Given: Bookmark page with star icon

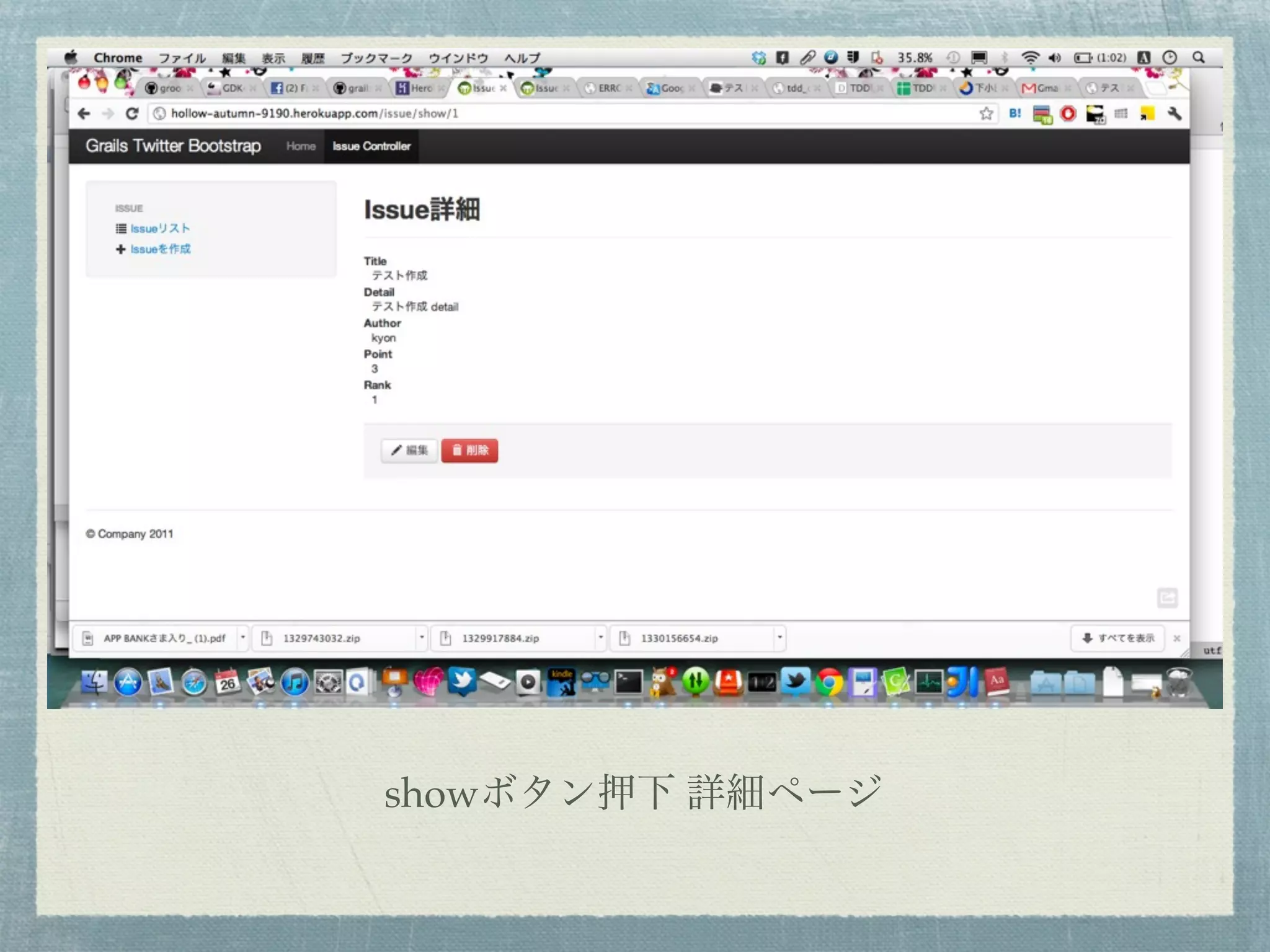Looking at the screenshot, I should 986,113.
